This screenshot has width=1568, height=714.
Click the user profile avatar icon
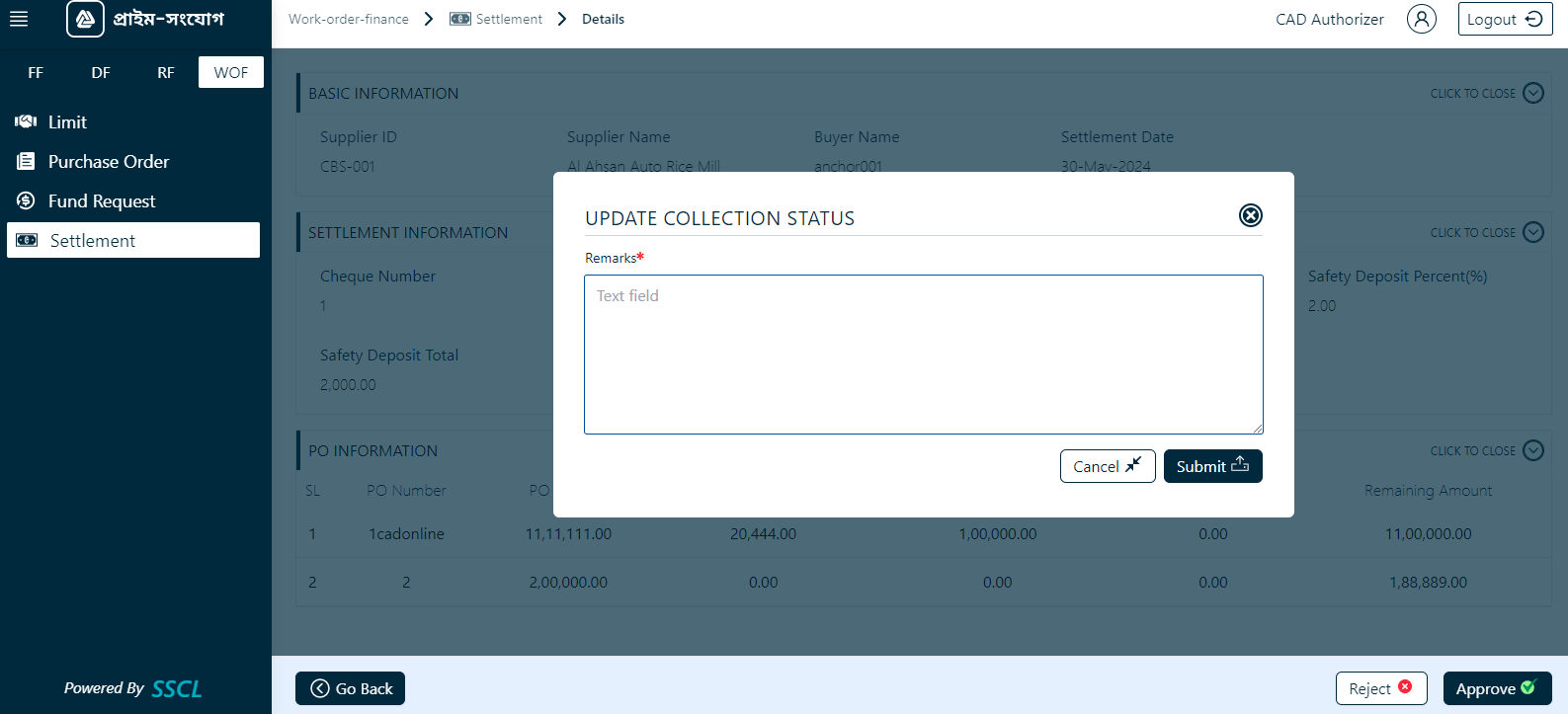[1421, 19]
